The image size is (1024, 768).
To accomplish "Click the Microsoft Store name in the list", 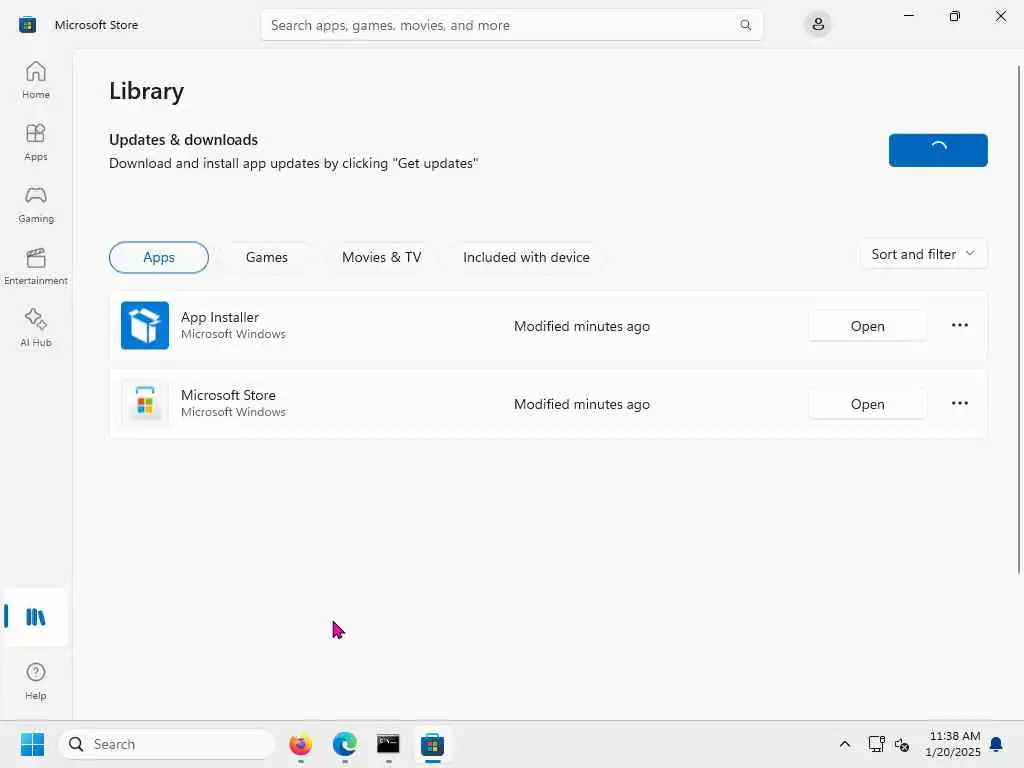I will pyautogui.click(x=228, y=395).
